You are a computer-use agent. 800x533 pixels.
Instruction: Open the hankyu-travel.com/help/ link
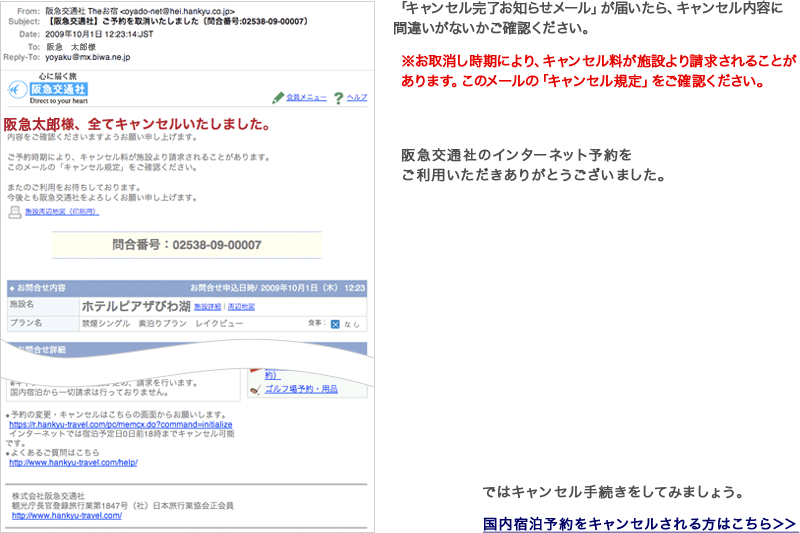point(73,463)
